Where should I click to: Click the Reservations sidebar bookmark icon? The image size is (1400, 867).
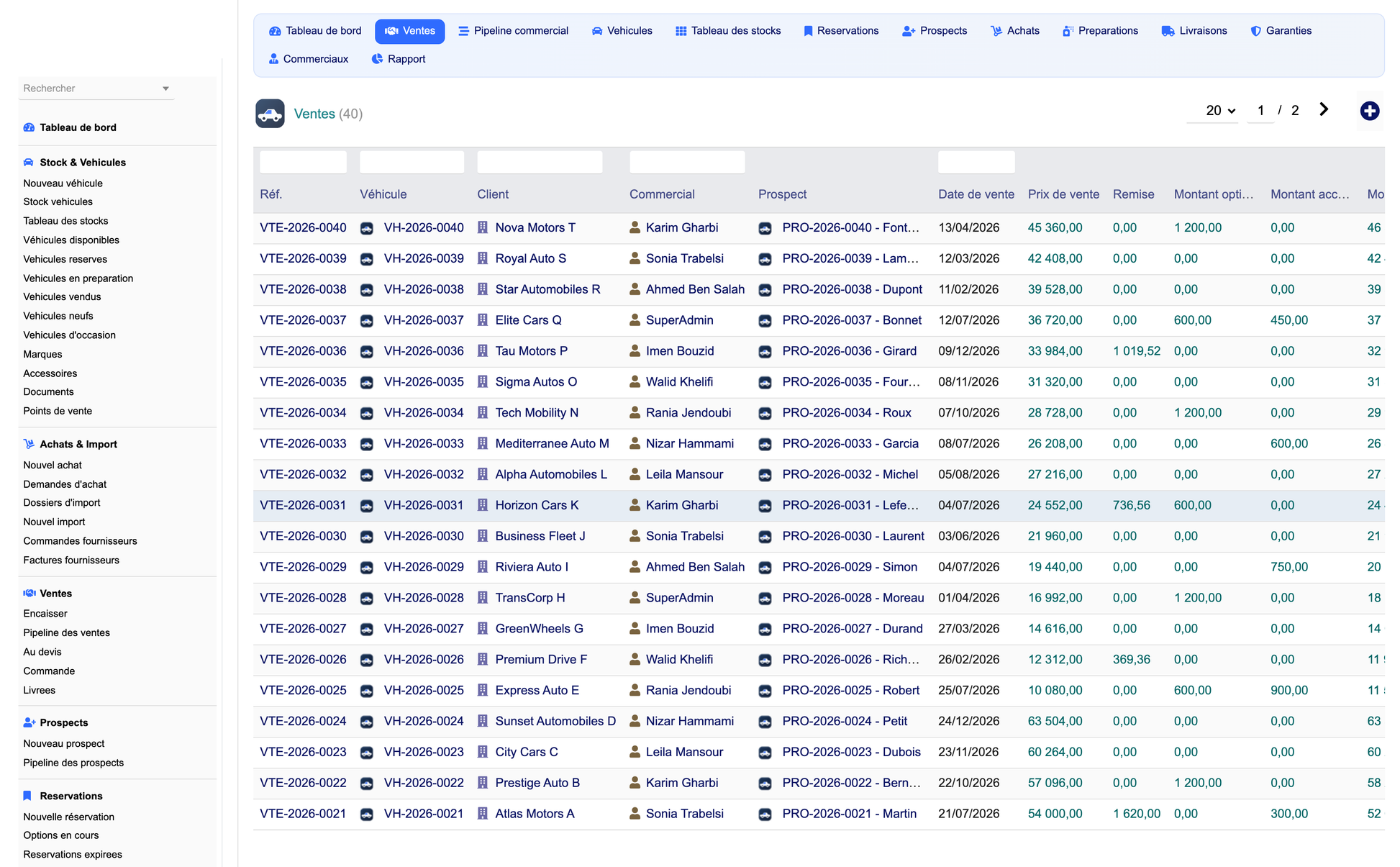click(x=27, y=796)
